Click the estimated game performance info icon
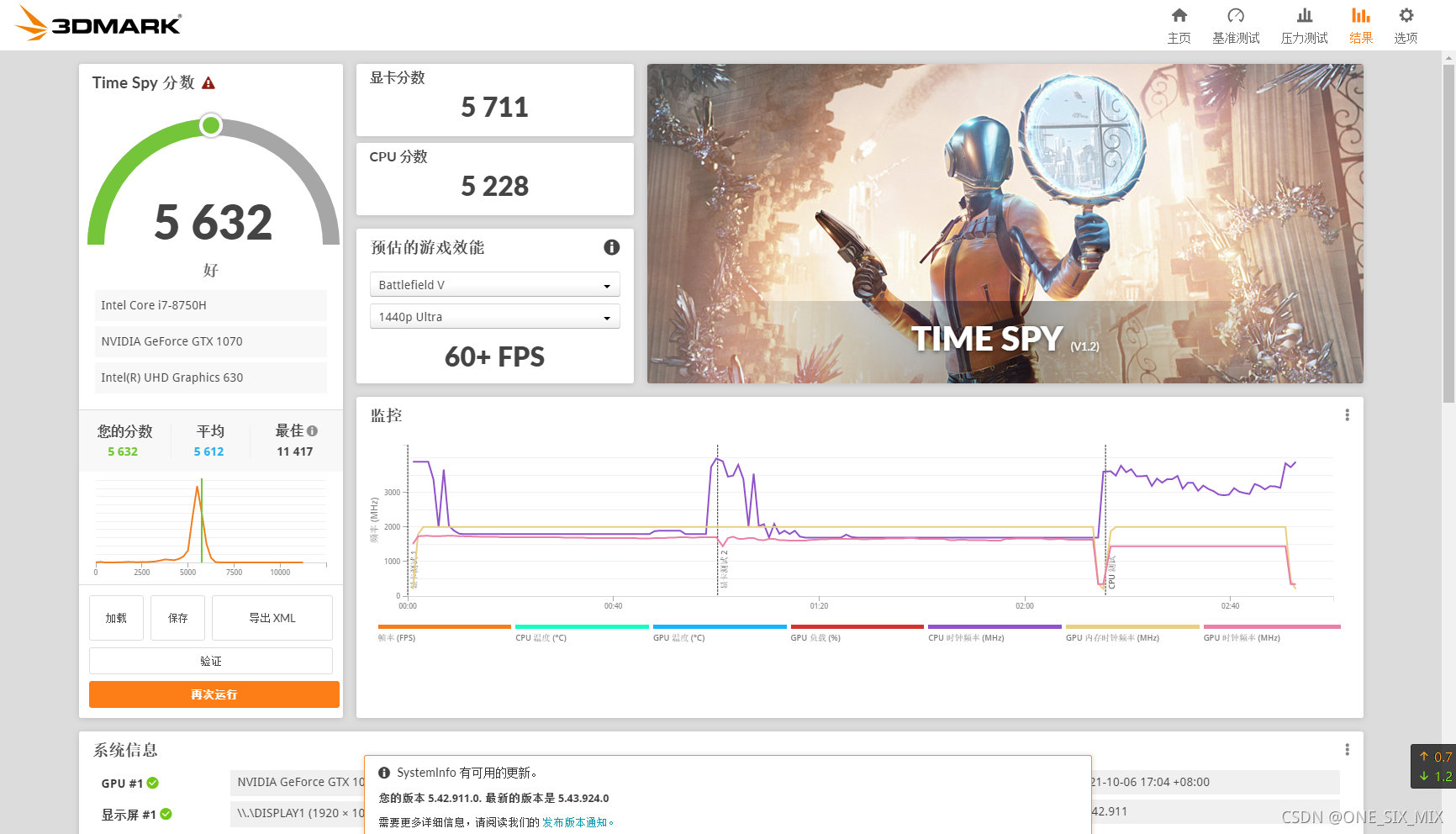 [x=611, y=247]
